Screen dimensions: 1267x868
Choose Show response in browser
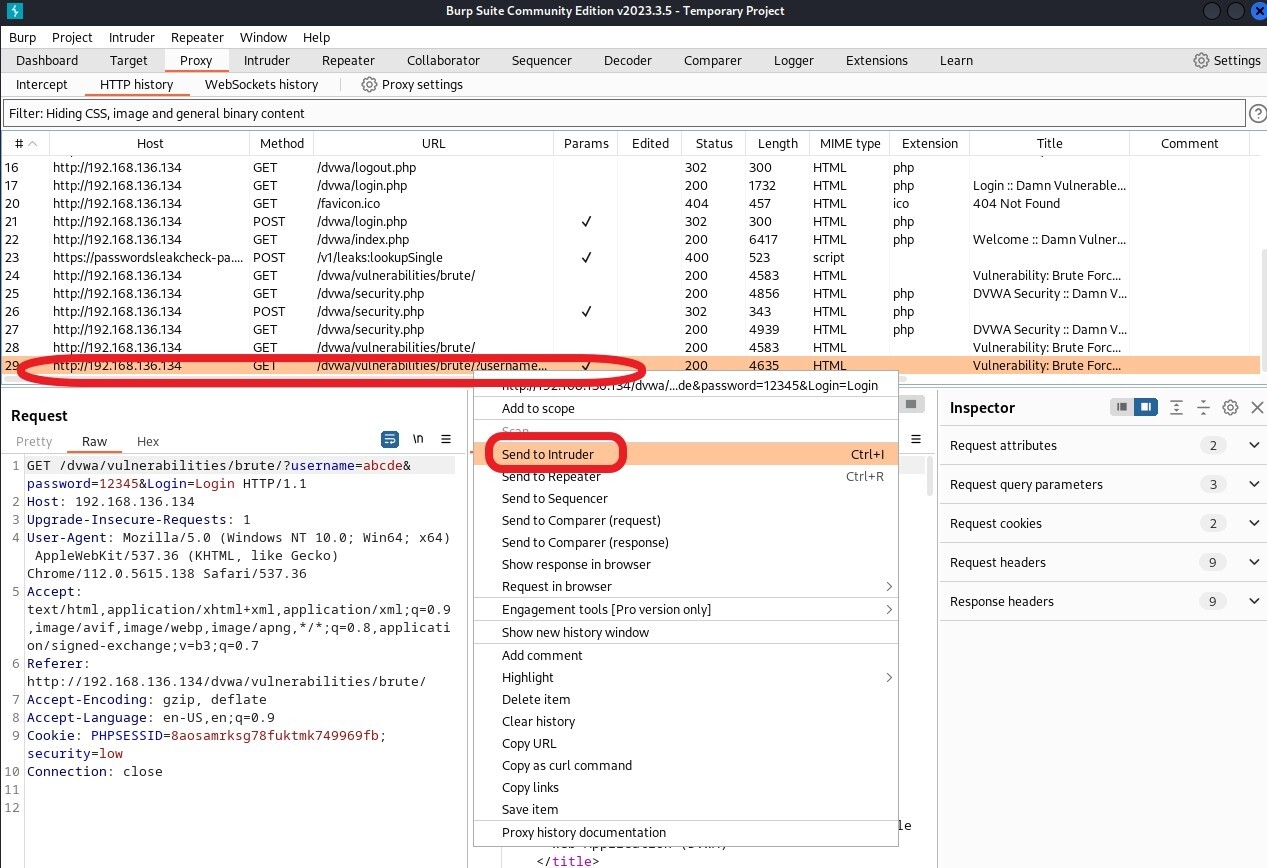point(686,564)
